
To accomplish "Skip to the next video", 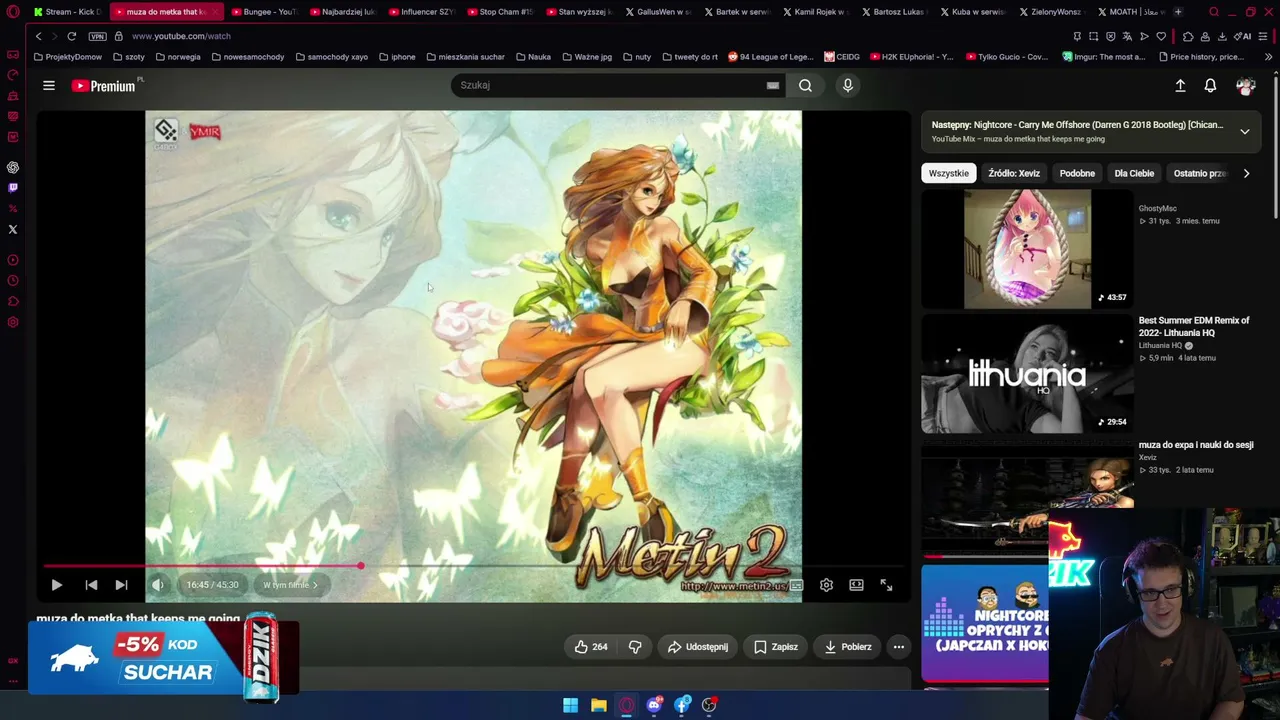I will tap(121, 585).
